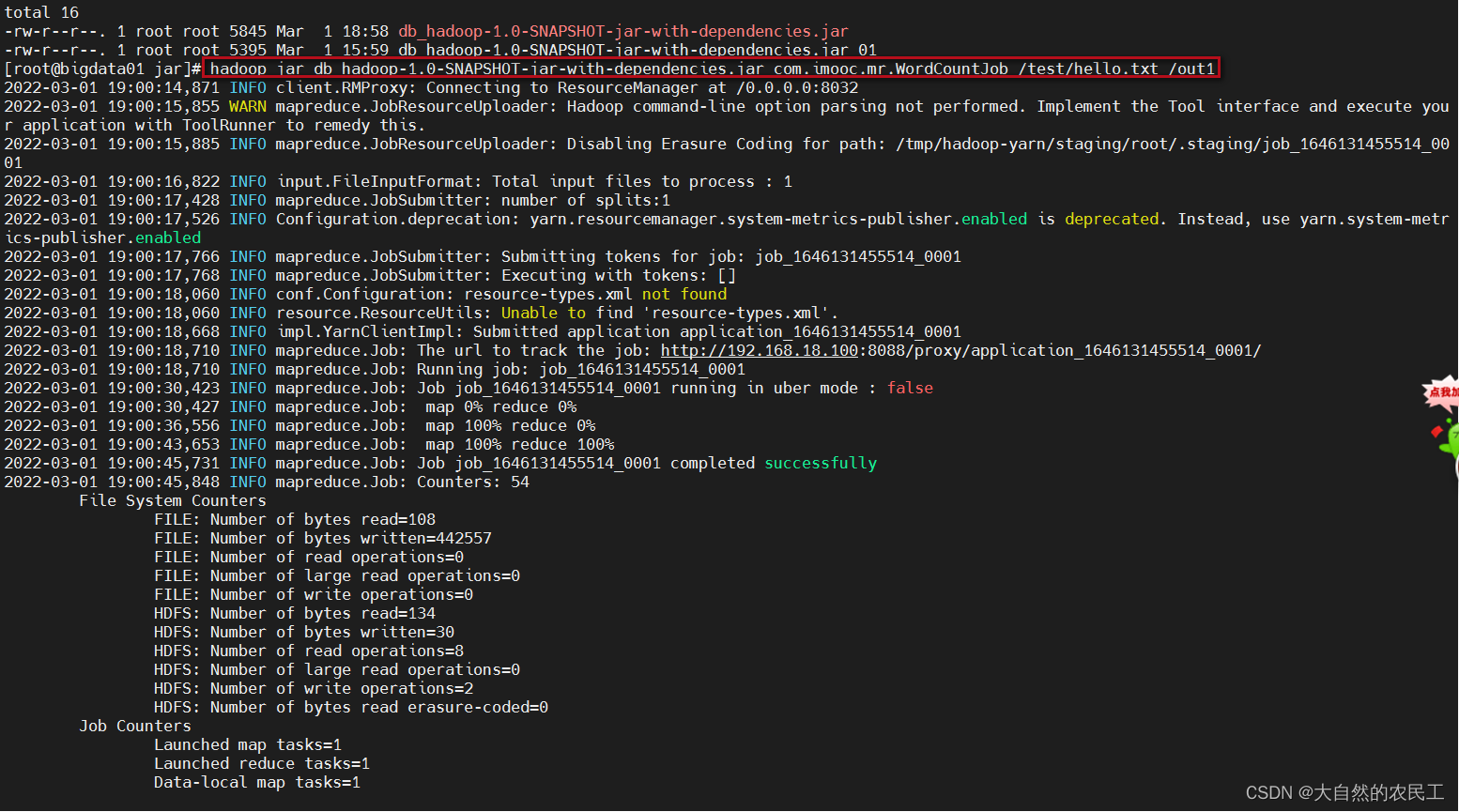Click the 'File System Counters' heading
The width and height of the screenshot is (1459, 812).
[173, 500]
